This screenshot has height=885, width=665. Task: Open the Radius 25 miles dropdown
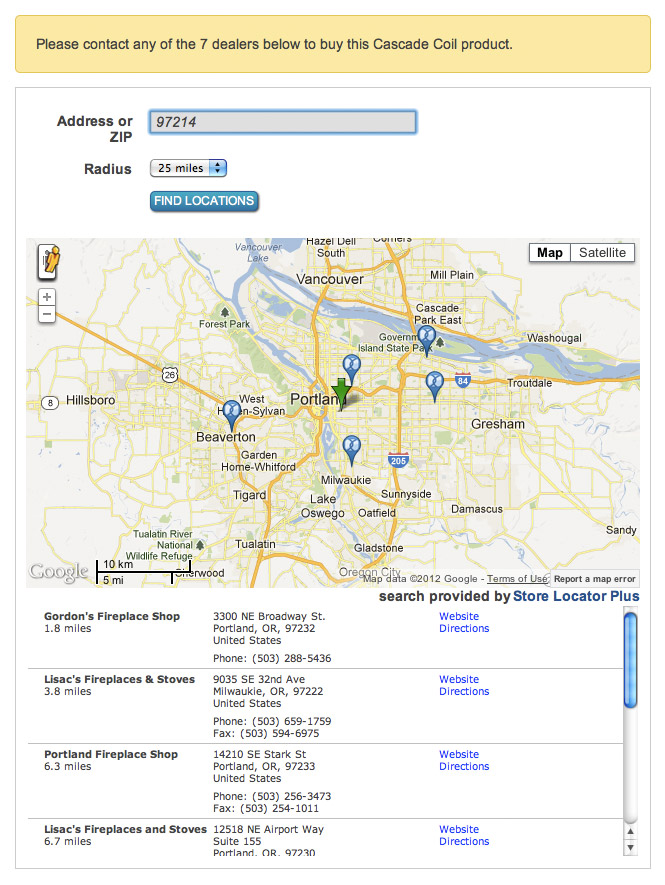tap(189, 168)
